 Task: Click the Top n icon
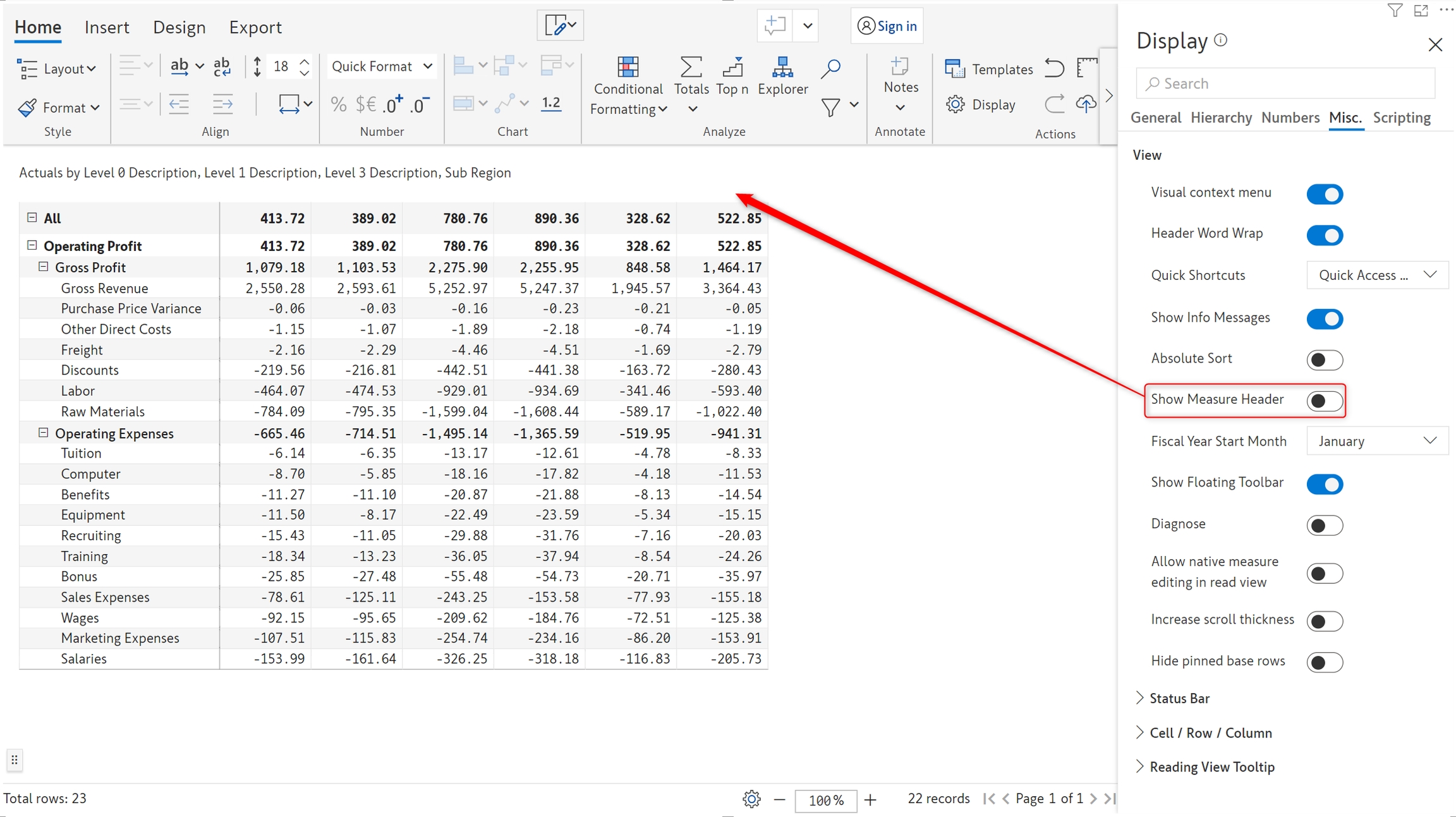732,68
